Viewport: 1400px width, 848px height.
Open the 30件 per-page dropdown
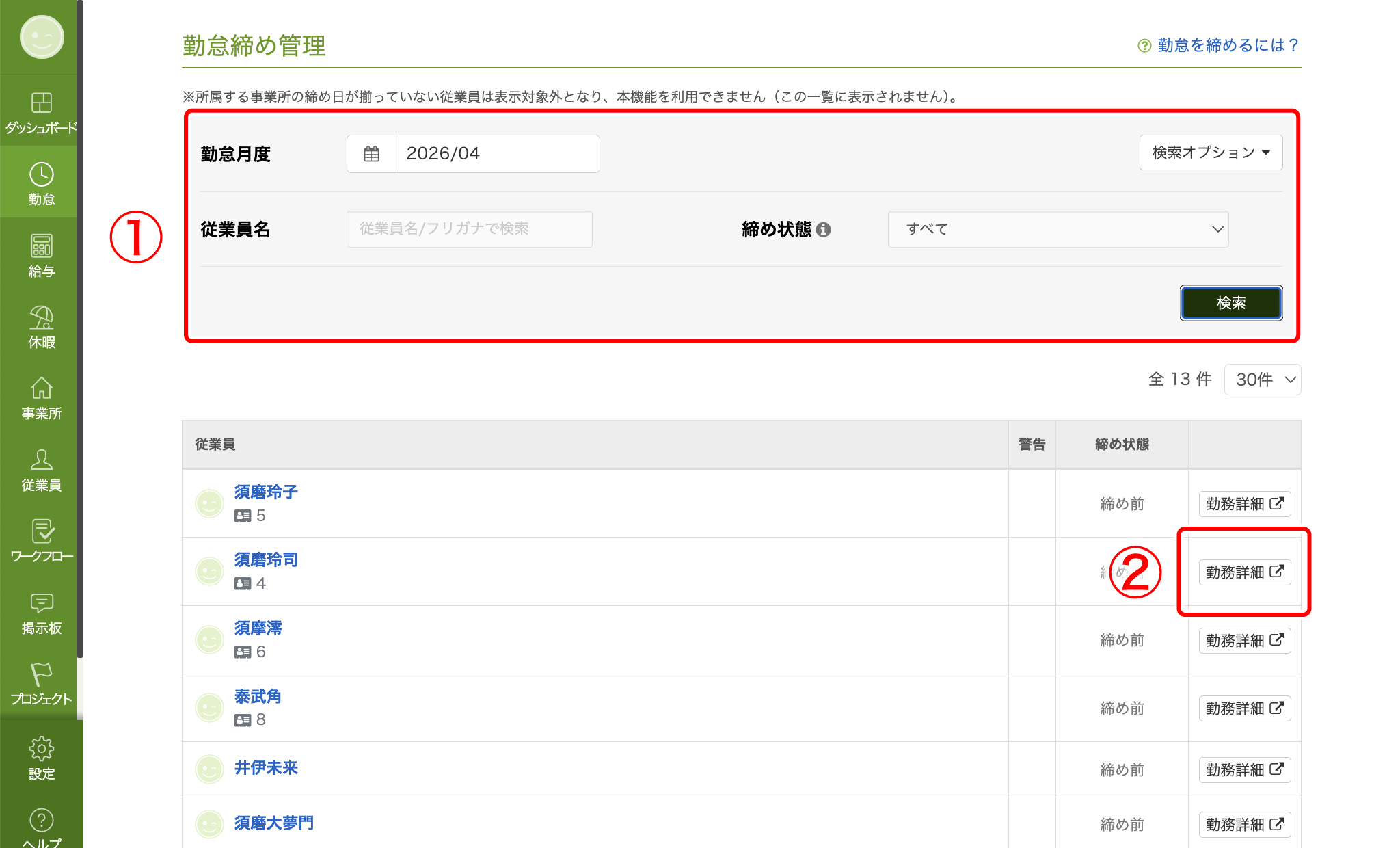pyautogui.click(x=1262, y=380)
